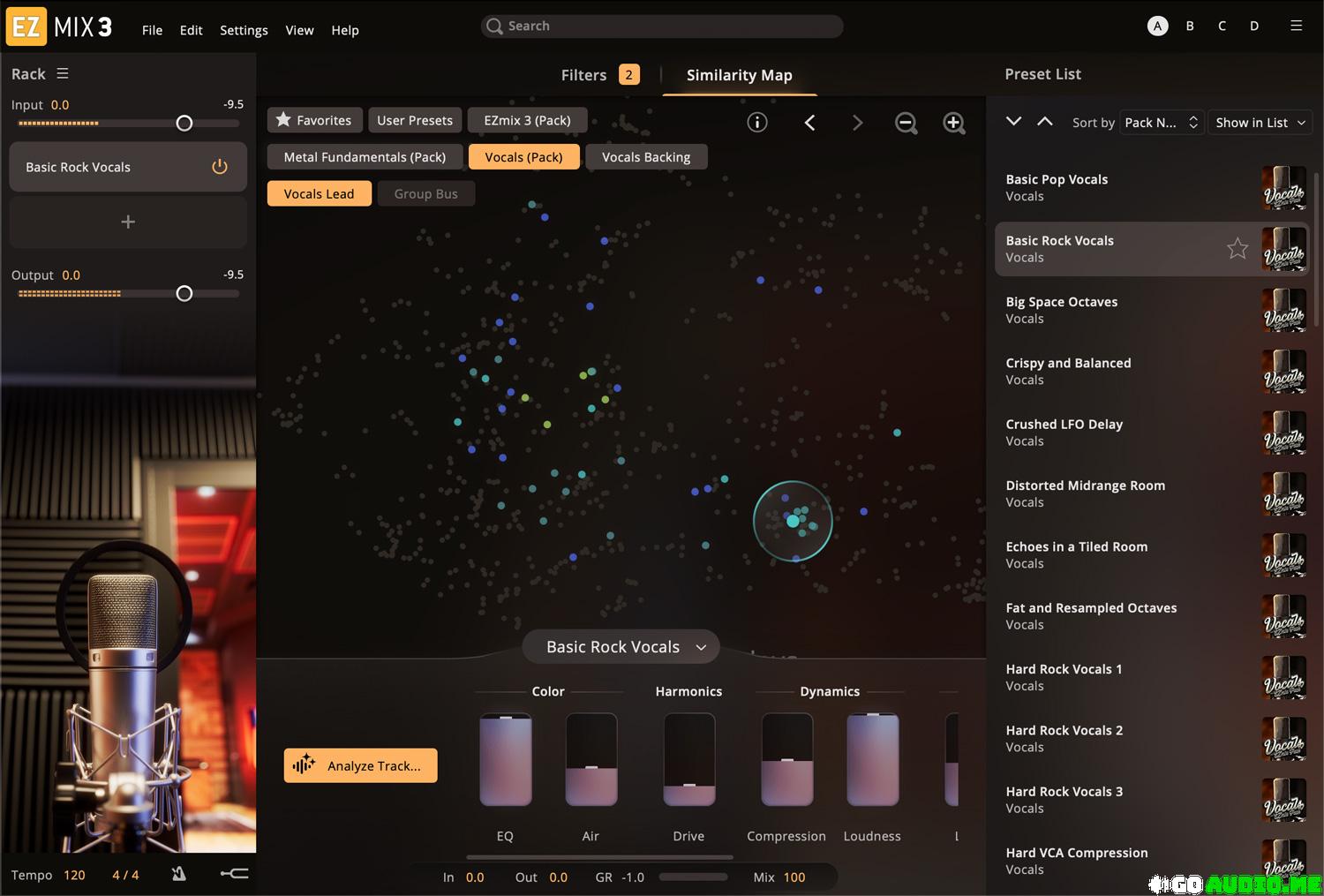Adjust the Compression macro slider
The image size is (1324, 896).
click(x=787, y=759)
